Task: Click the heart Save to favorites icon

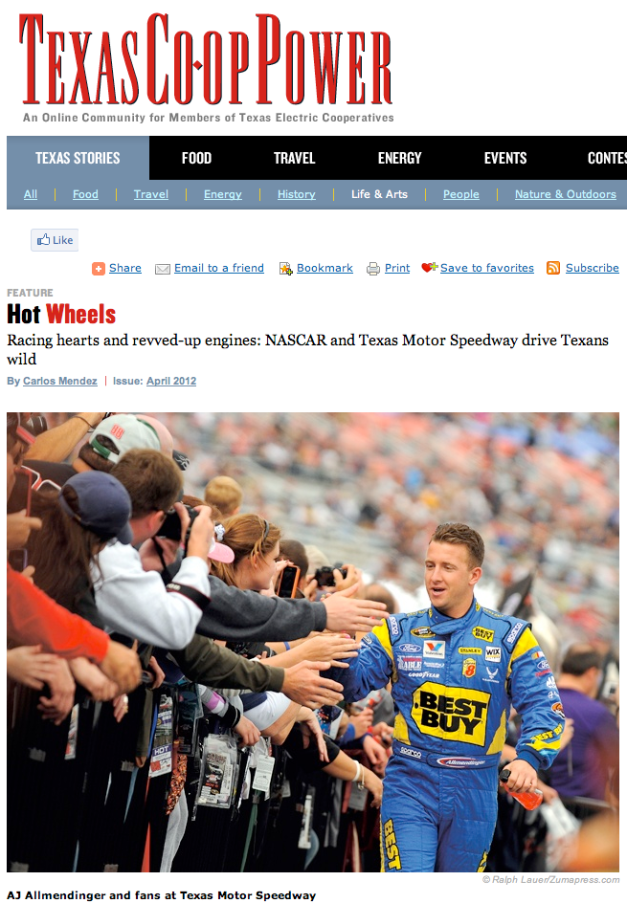Action: pos(430,267)
